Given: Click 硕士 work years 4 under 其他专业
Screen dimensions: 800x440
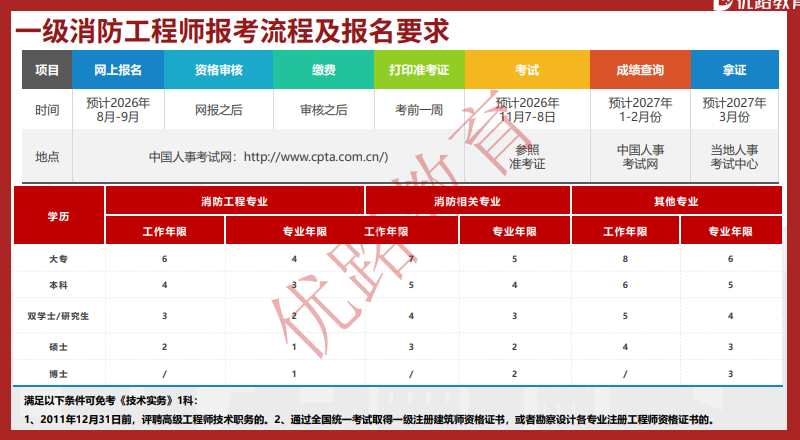Looking at the screenshot, I should (625, 347).
